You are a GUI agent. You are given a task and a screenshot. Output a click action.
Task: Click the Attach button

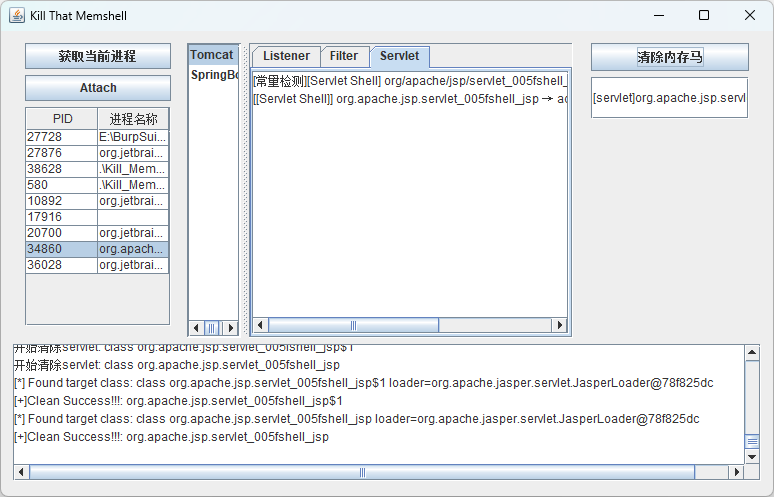[98, 88]
